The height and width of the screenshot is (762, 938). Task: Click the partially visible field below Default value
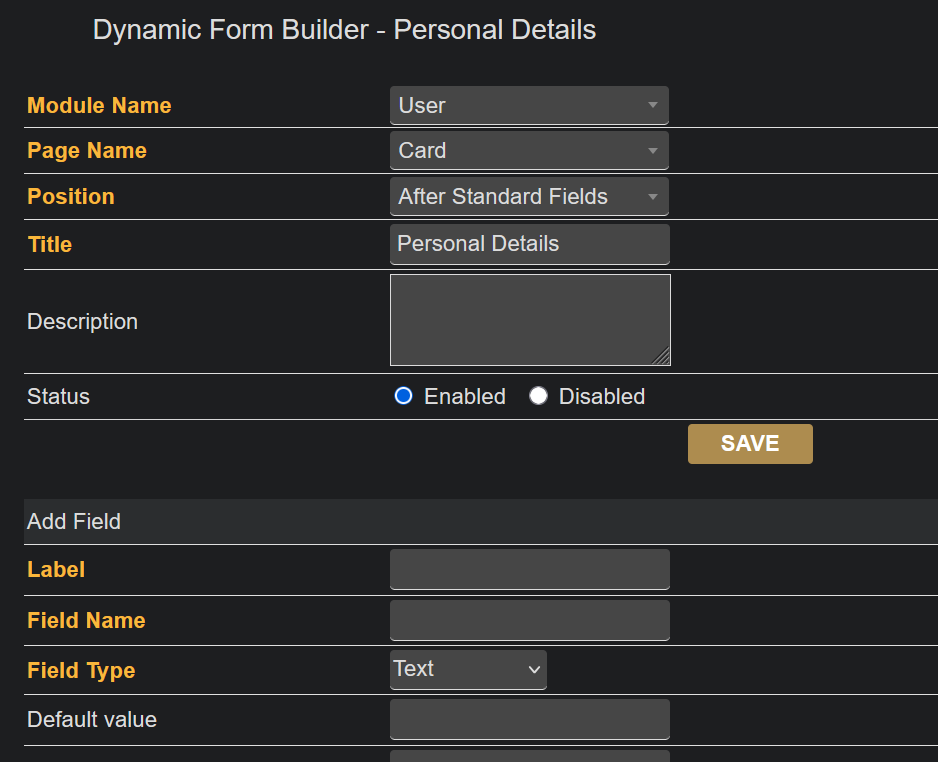coord(529,756)
